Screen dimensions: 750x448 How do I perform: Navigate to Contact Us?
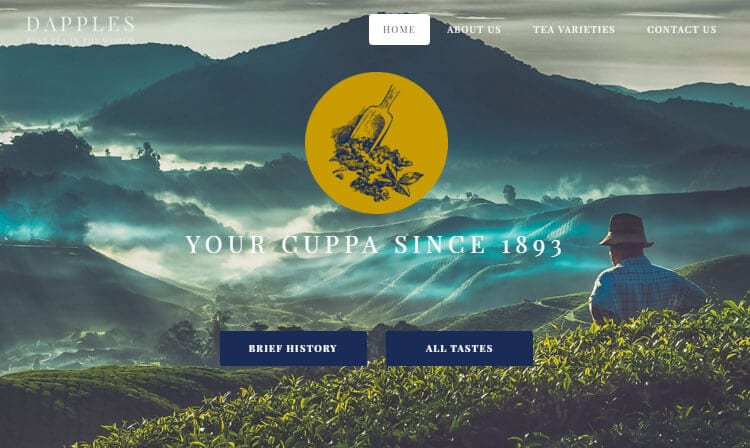point(682,30)
